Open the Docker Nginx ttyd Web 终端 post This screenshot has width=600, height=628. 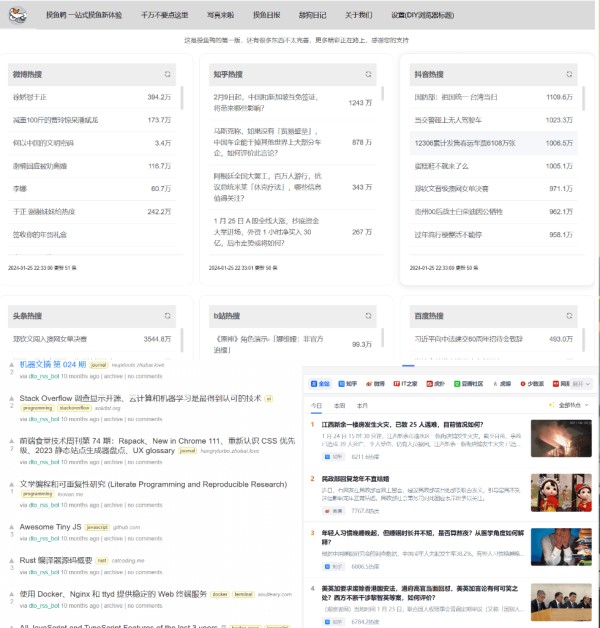pyautogui.click(x=113, y=594)
